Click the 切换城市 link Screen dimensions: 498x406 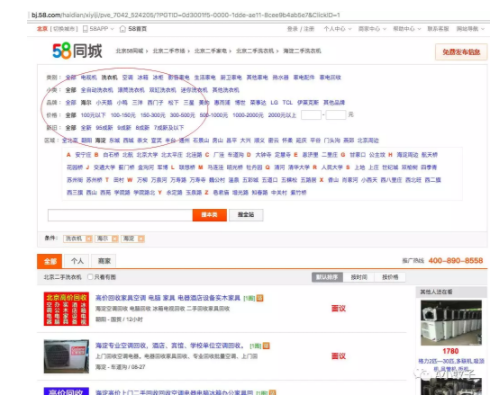coord(64,29)
